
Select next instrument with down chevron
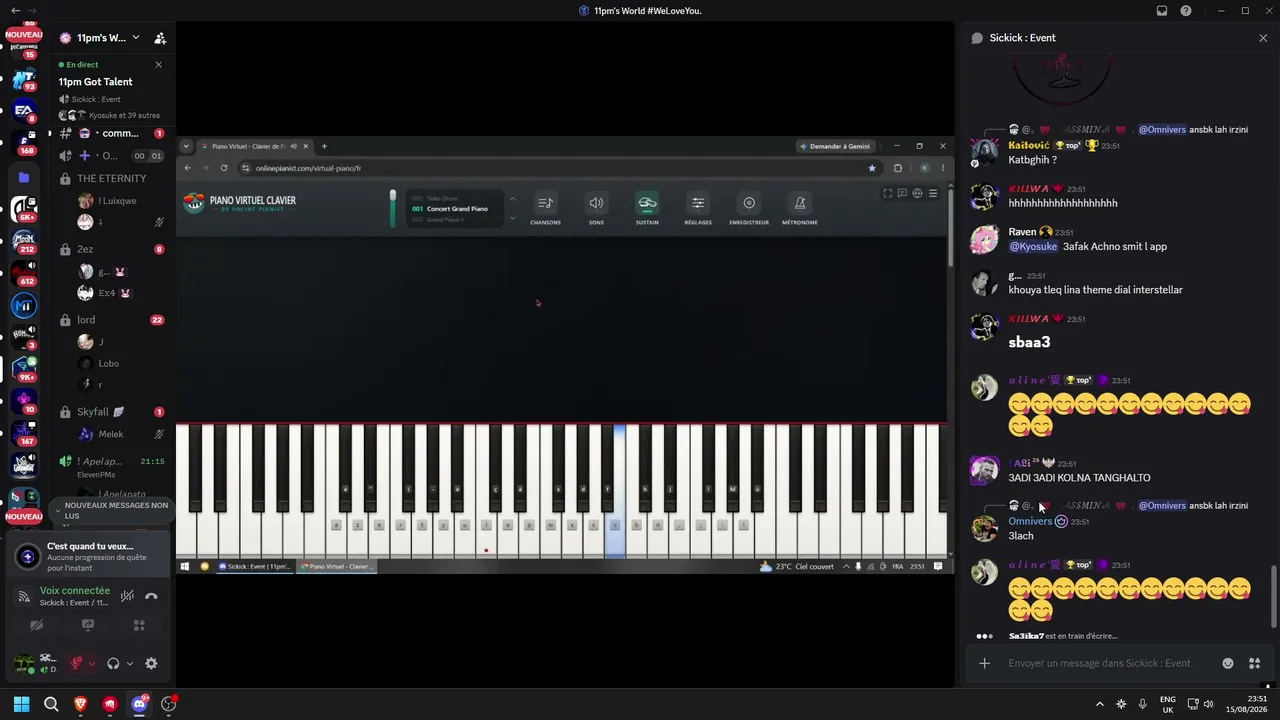click(513, 218)
